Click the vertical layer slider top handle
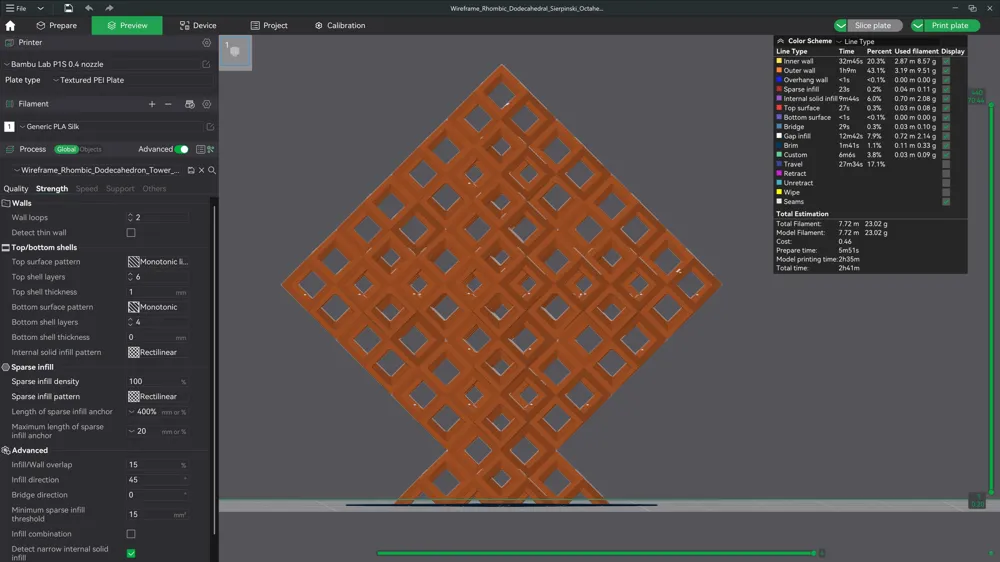This screenshot has width=1000, height=562. (991, 104)
